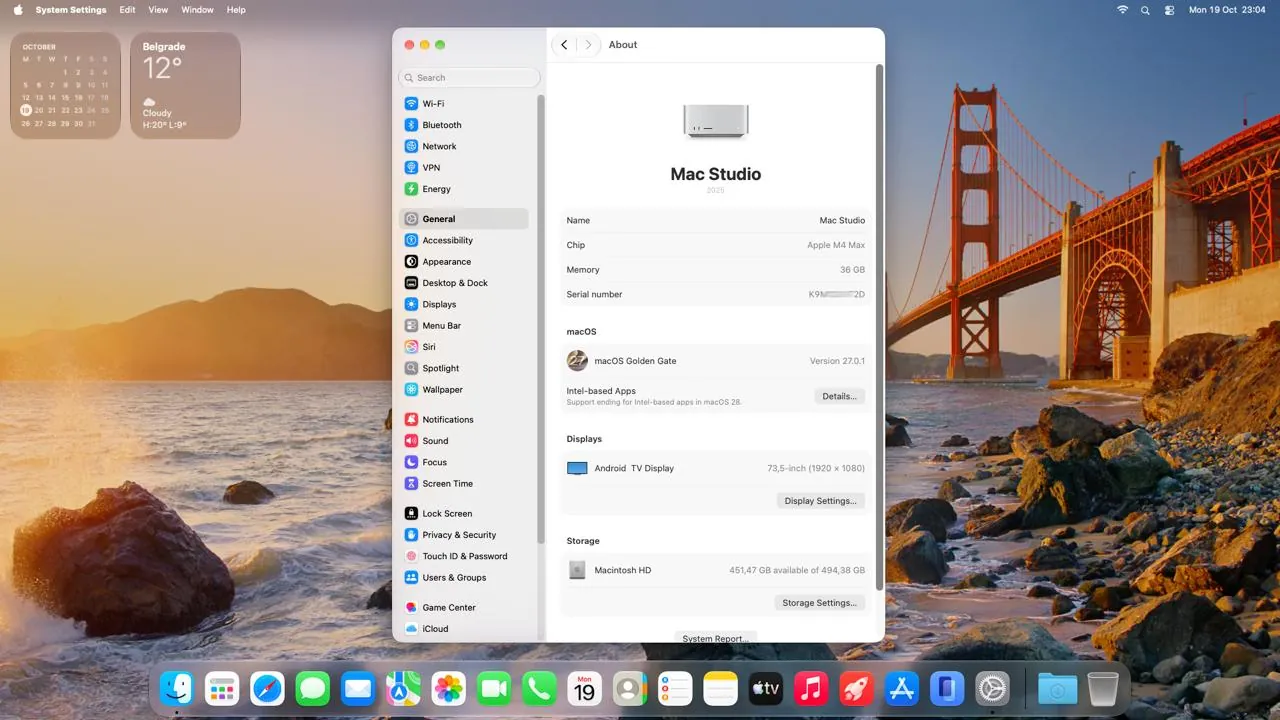Open the Window menu
This screenshot has width=1280, height=720.
pyautogui.click(x=197, y=10)
